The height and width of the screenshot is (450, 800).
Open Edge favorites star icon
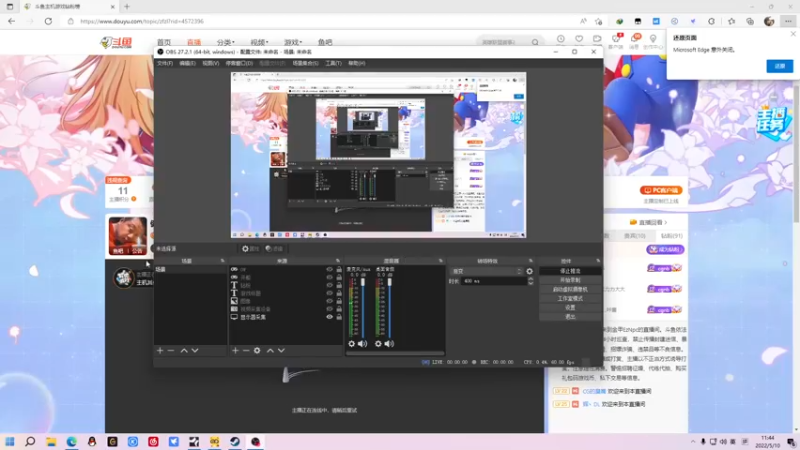[732, 21]
